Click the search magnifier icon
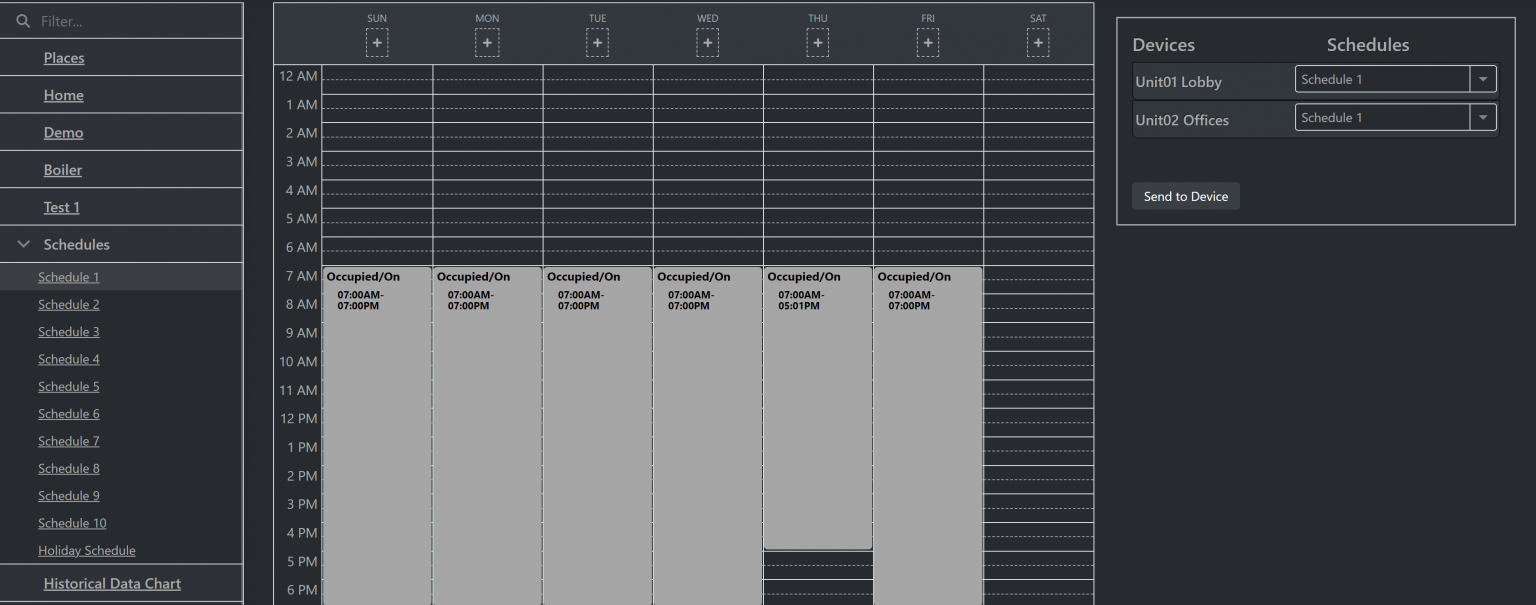 pos(22,20)
